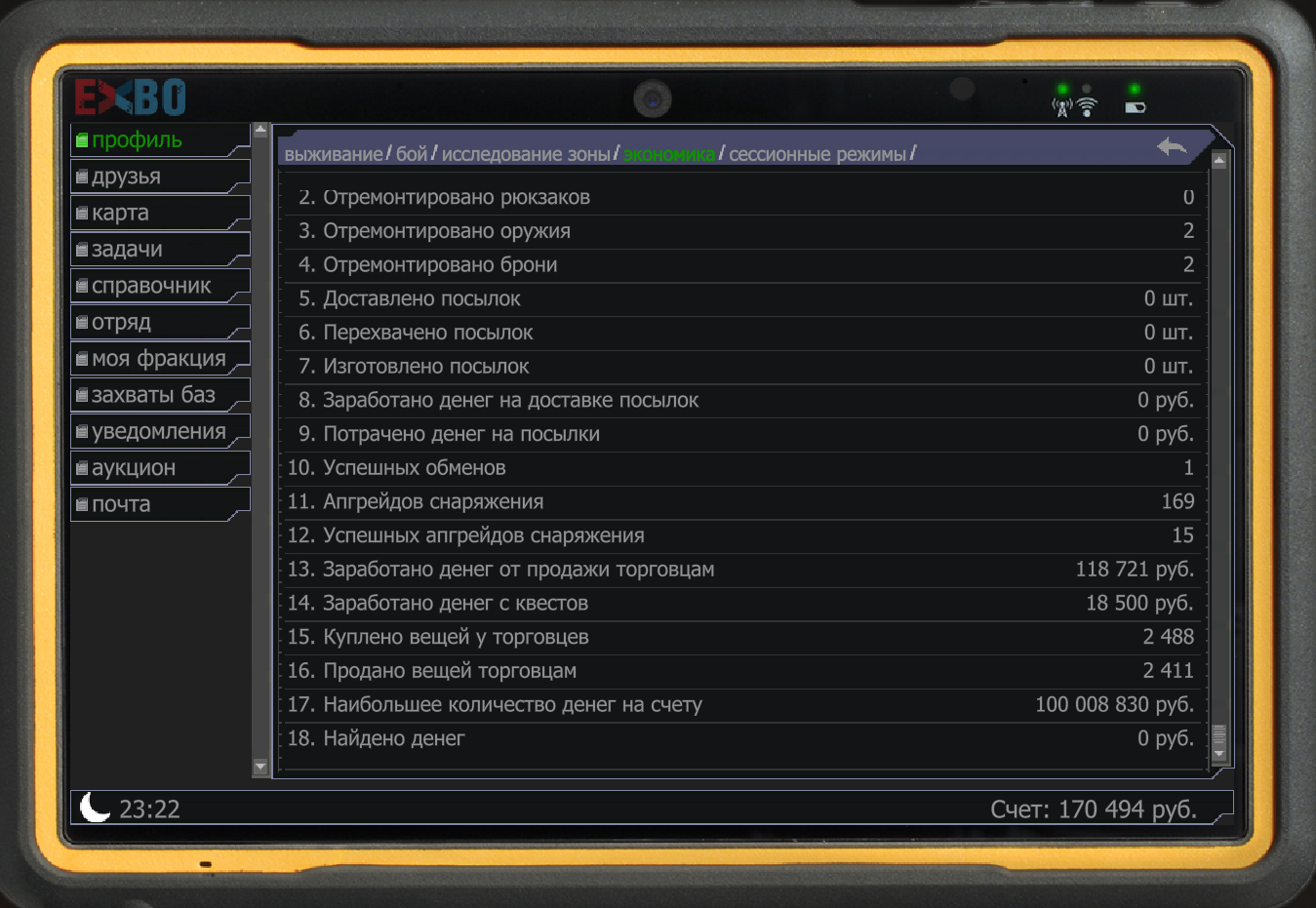1316x908 pixels.
Task: Click the antenna signal icon
Action: [1062, 107]
